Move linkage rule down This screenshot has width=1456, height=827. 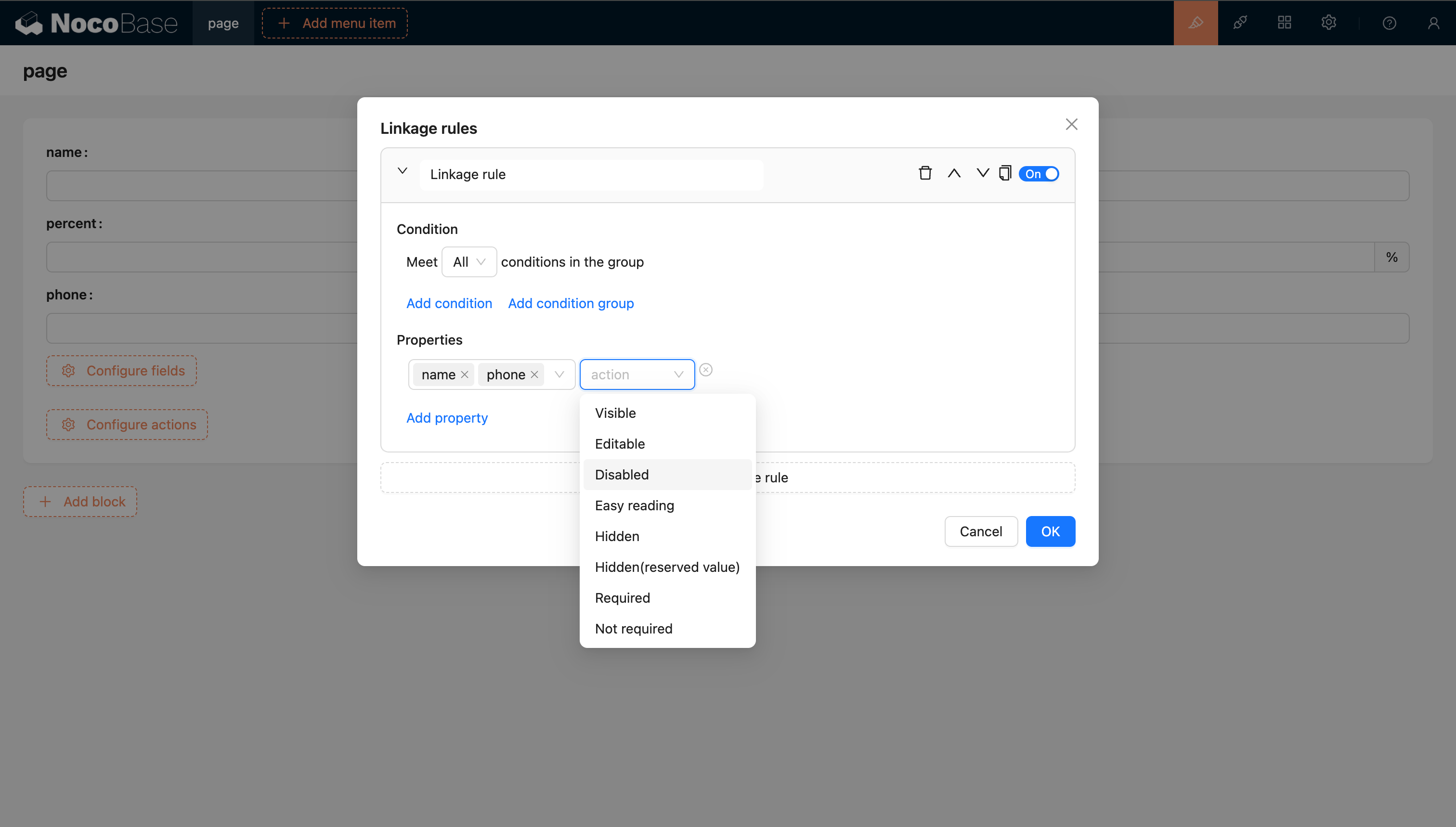(983, 173)
